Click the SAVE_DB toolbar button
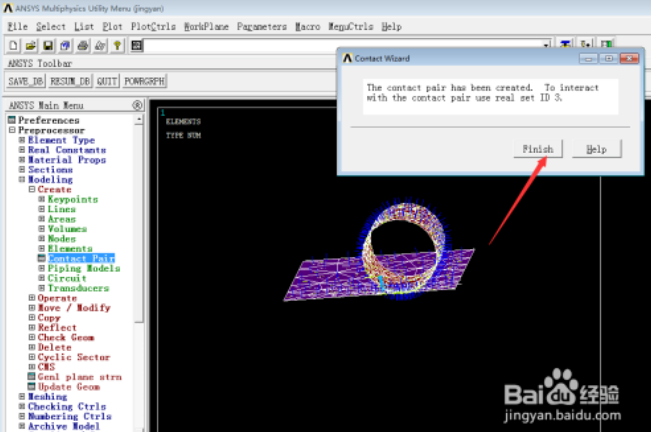651x432 pixels. (26, 81)
